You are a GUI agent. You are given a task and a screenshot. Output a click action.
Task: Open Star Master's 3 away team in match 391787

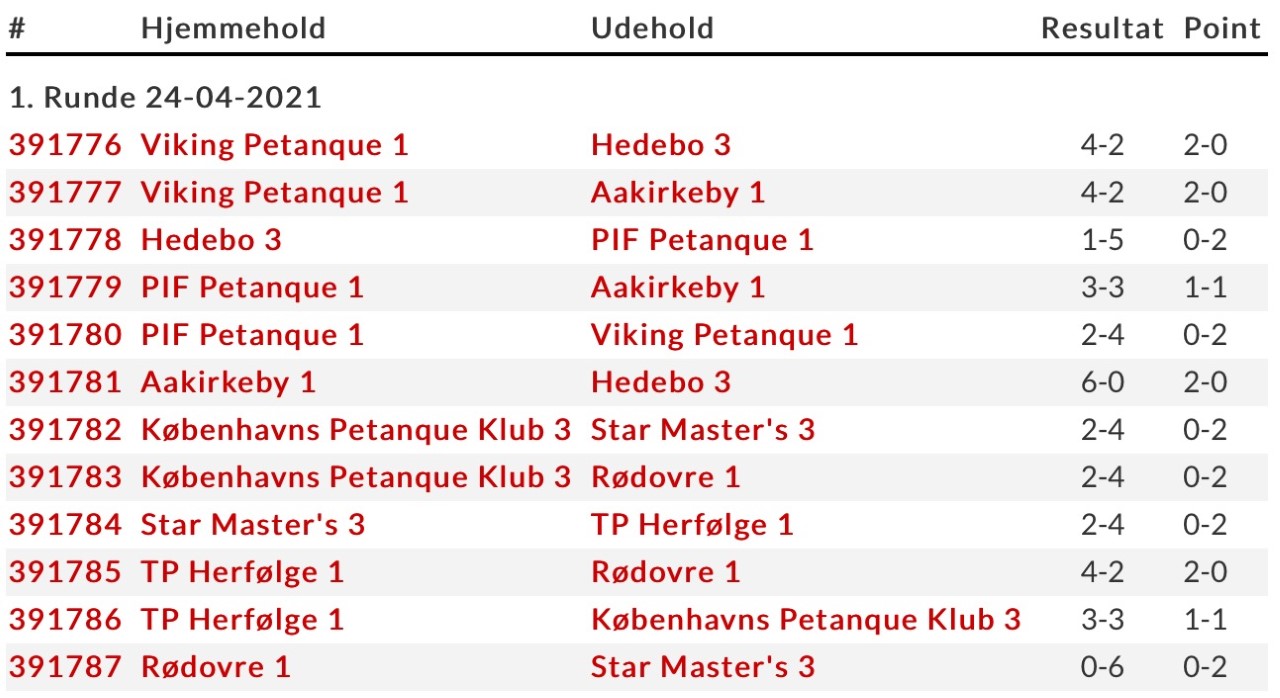703,667
